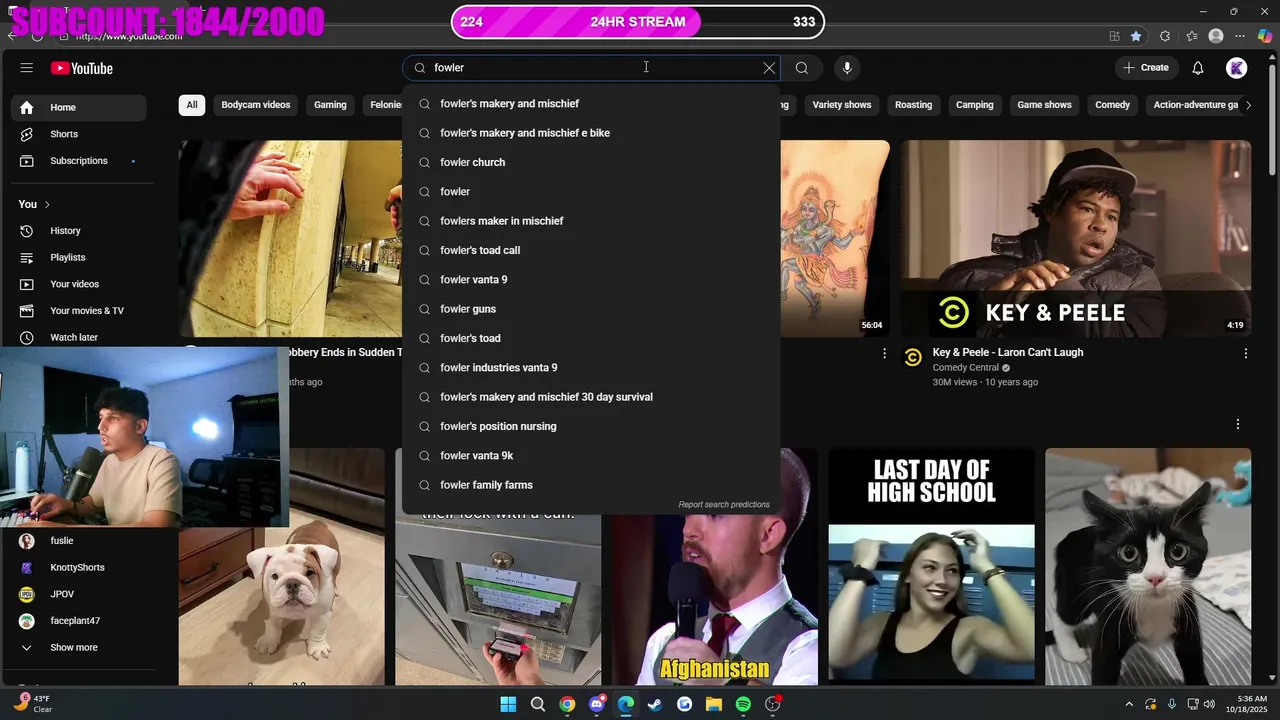This screenshot has width=1280, height=720.
Task: Open the faceplant47 channel subscription
Action: (x=79, y=621)
